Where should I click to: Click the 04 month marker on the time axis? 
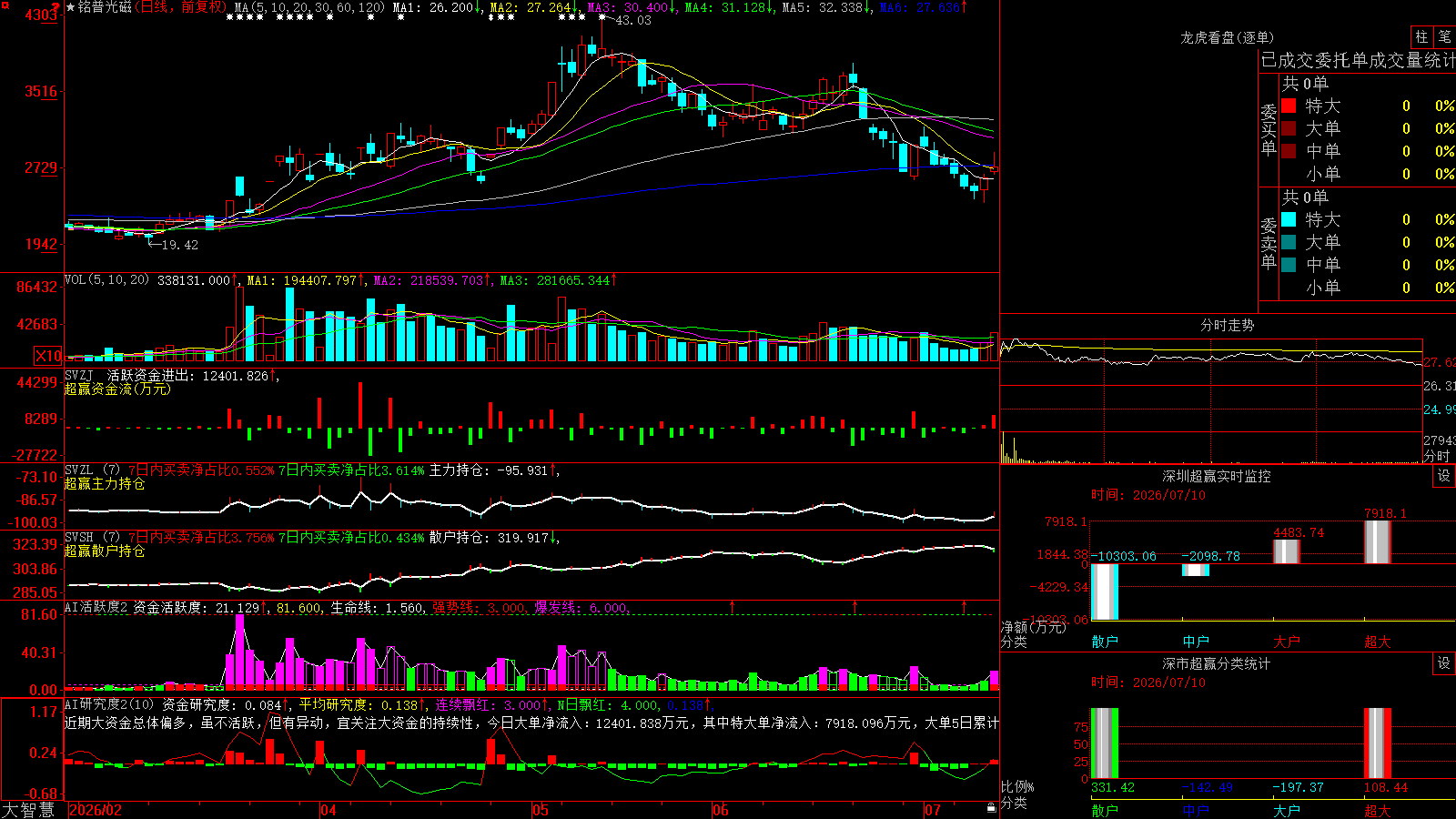point(329,810)
